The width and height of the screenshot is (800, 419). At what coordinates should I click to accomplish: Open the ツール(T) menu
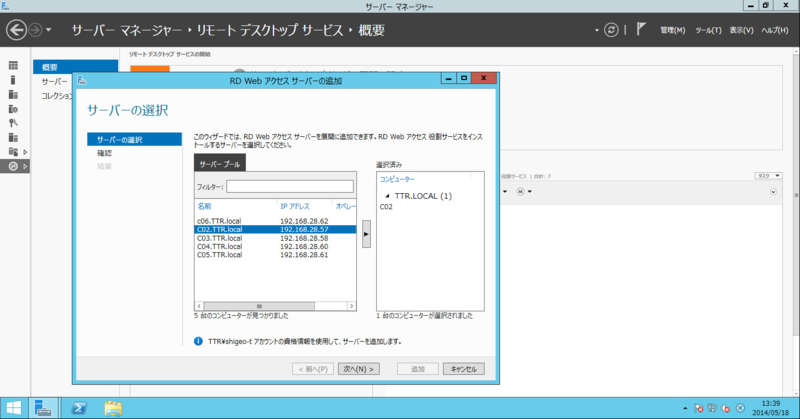708,31
